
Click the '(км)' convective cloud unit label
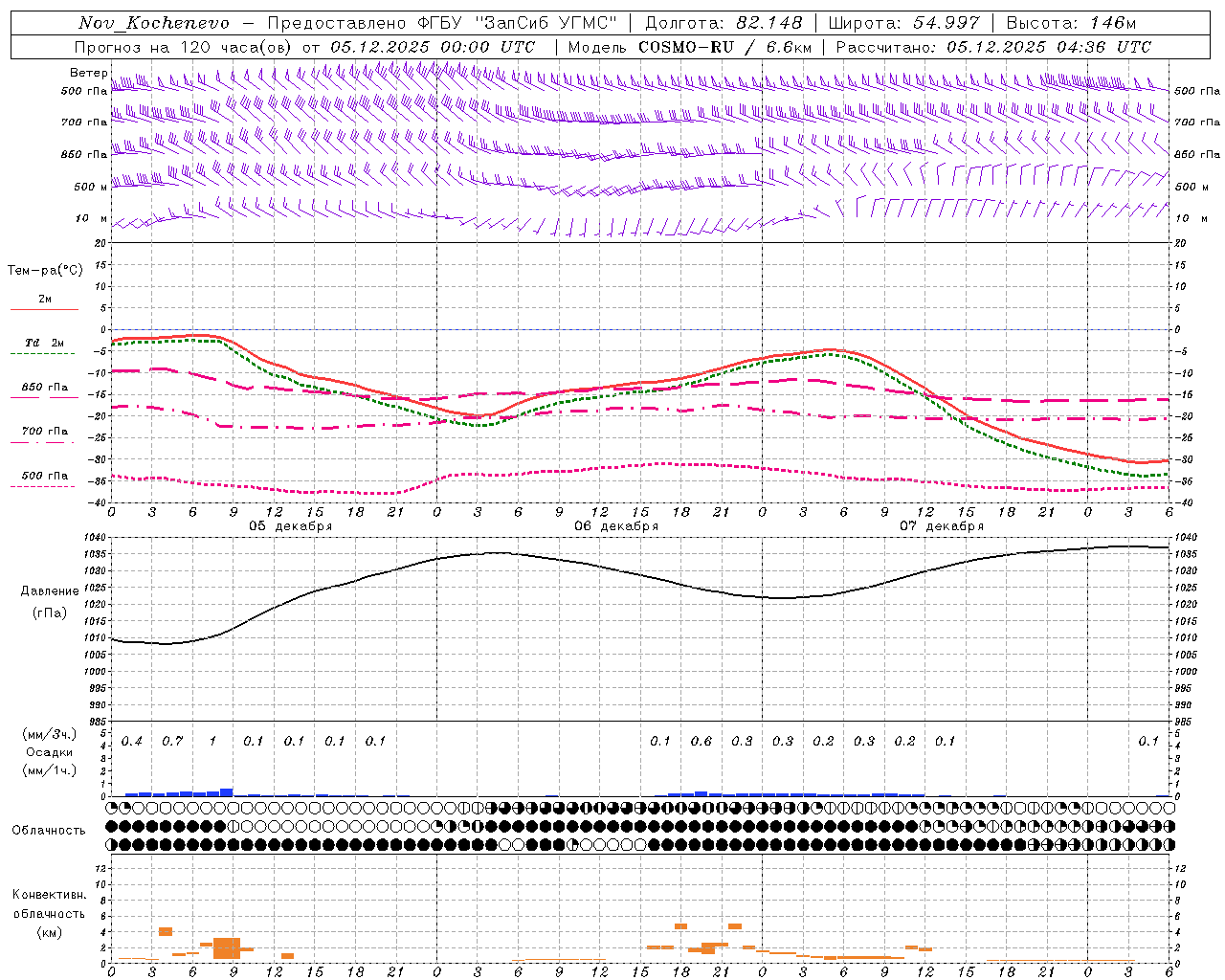click(49, 932)
